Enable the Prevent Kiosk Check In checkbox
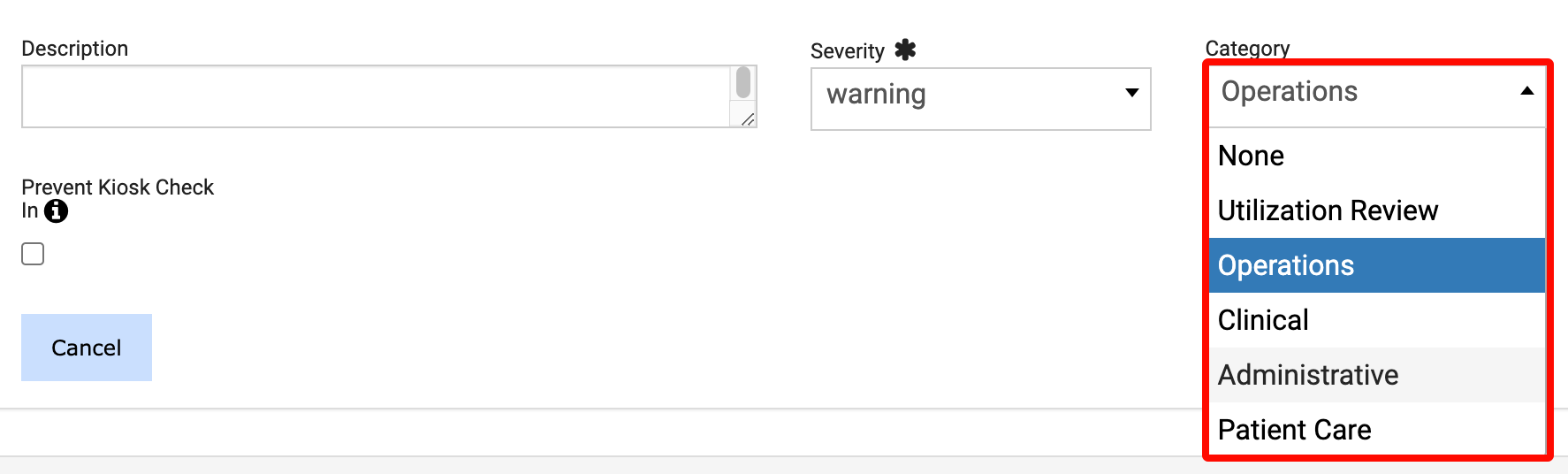Image resolution: width=1568 pixels, height=474 pixels. click(33, 254)
